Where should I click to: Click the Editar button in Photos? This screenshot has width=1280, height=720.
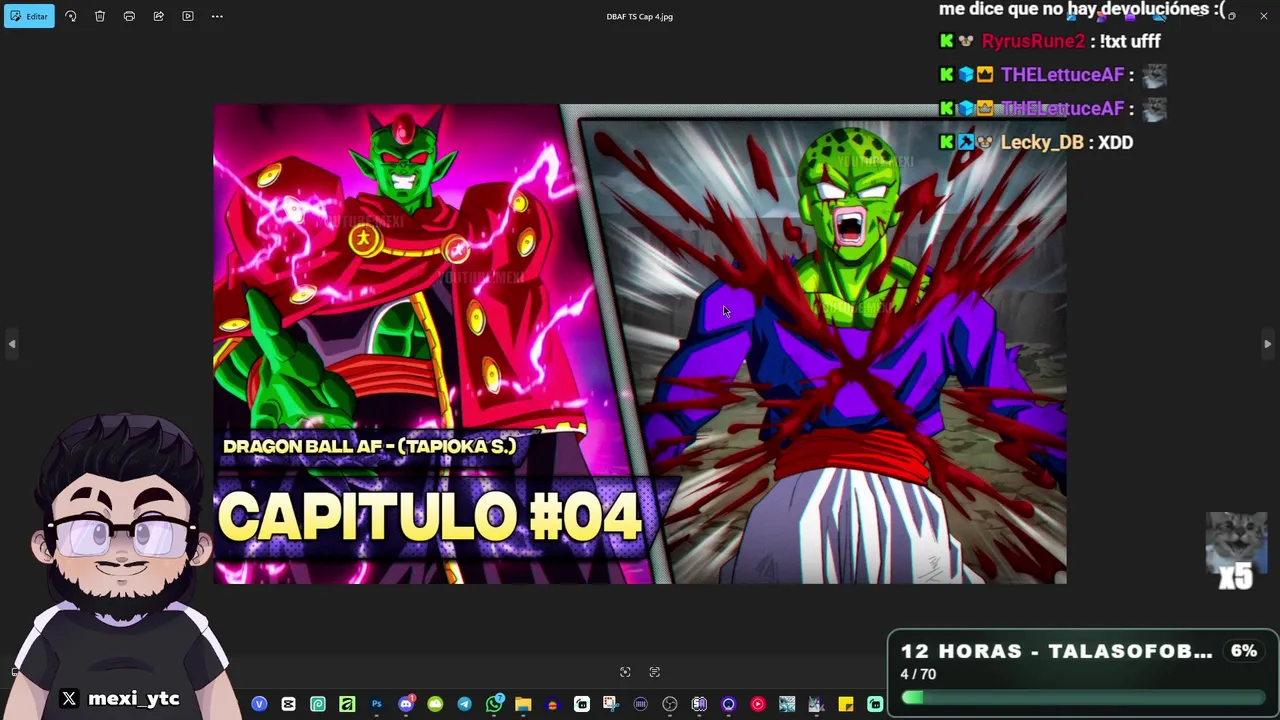point(29,16)
